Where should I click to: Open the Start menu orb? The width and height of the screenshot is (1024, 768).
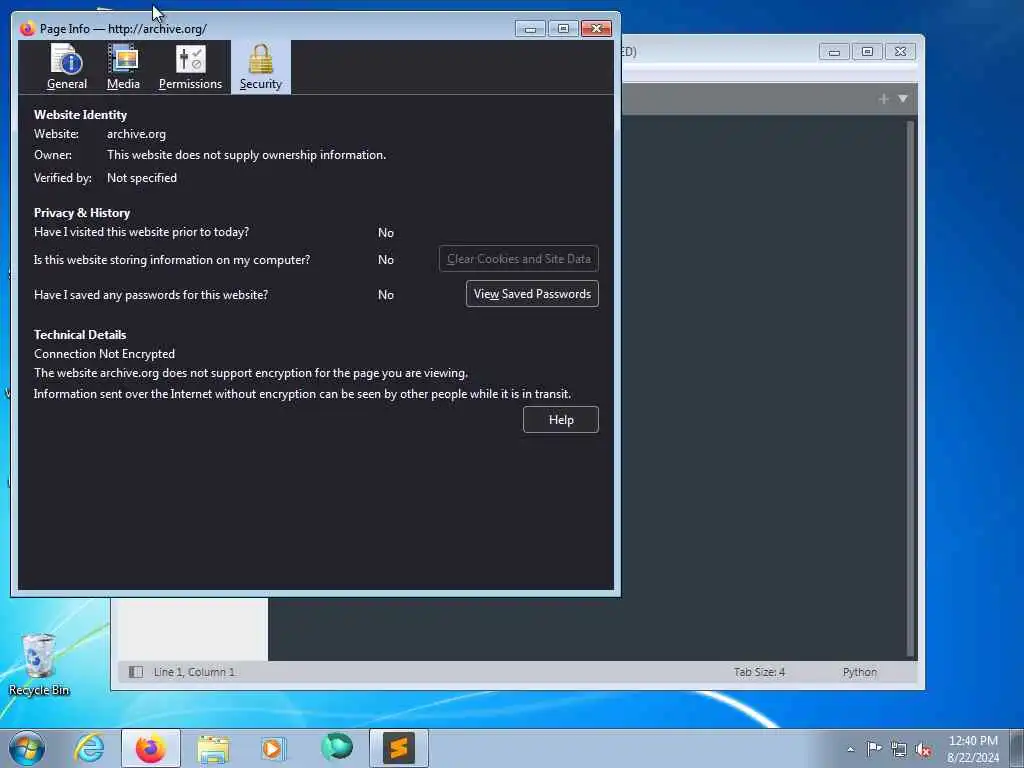[27, 748]
